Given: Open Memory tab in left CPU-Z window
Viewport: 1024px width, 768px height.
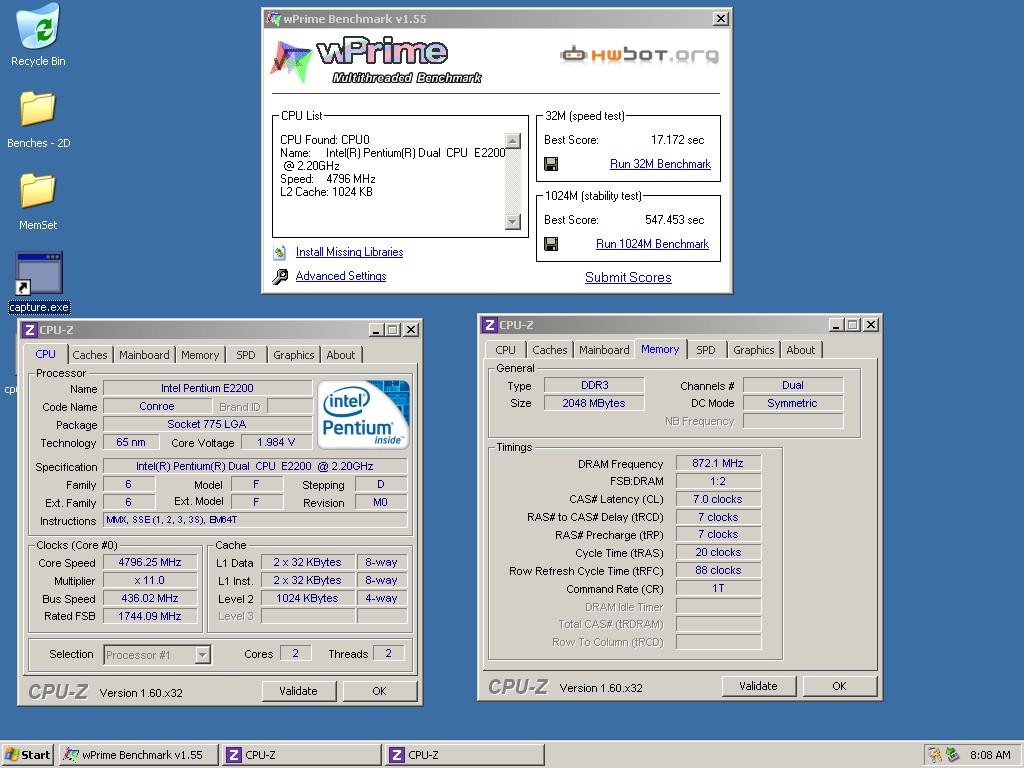Looking at the screenshot, I should coord(200,355).
